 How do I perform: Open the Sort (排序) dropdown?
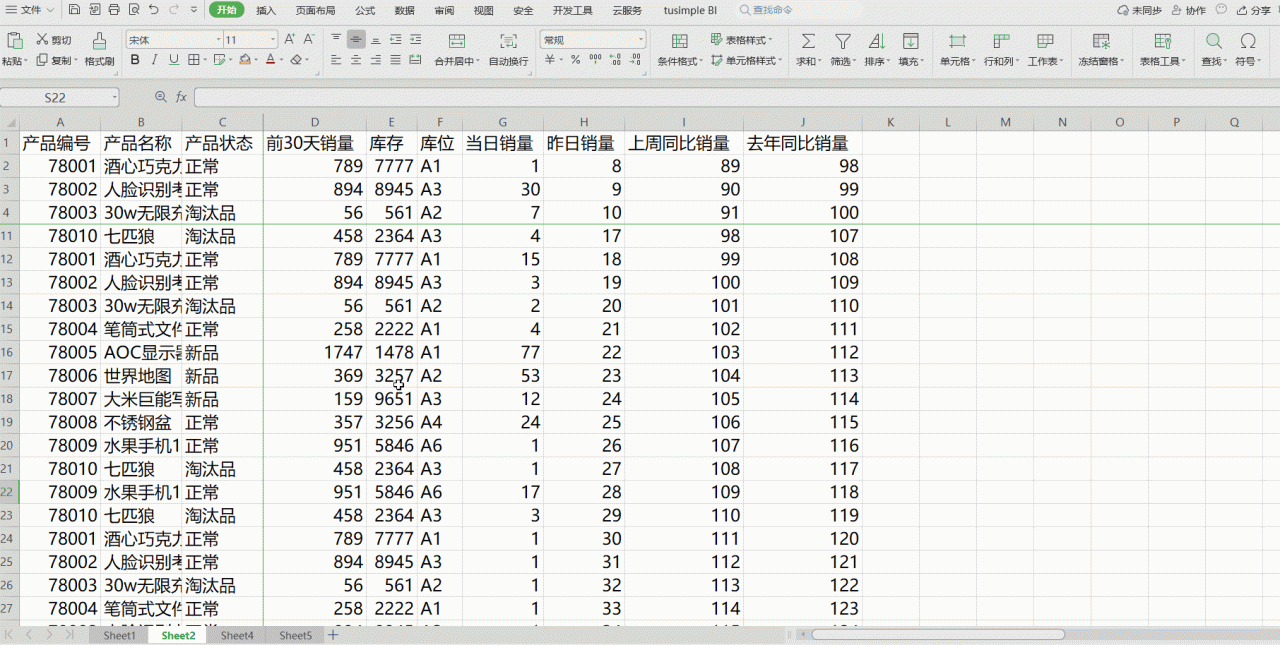[x=877, y=61]
